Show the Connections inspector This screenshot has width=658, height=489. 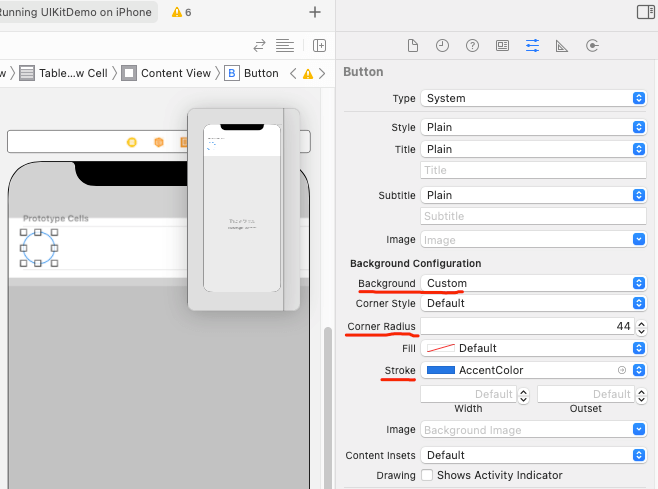592,46
